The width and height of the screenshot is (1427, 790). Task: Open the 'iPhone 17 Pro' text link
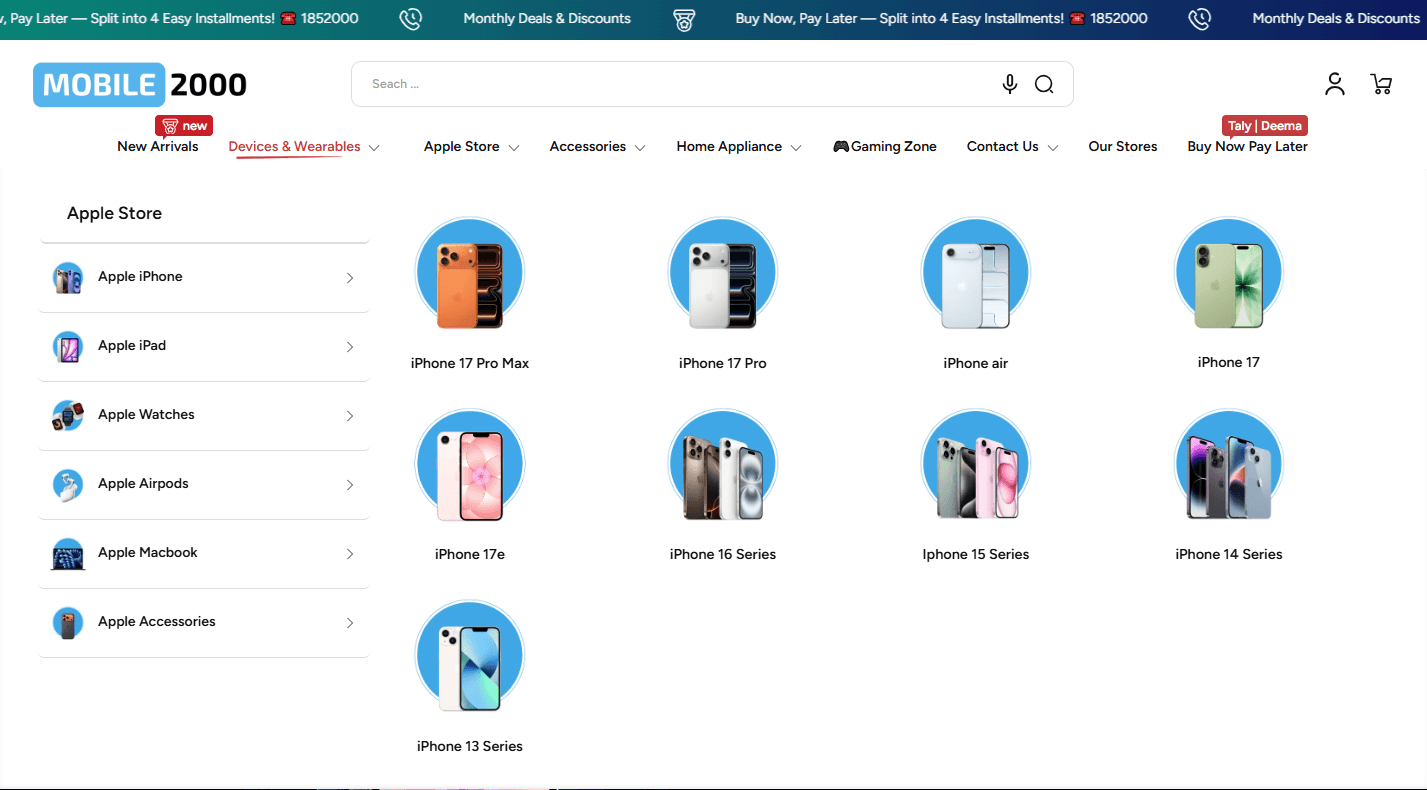723,363
